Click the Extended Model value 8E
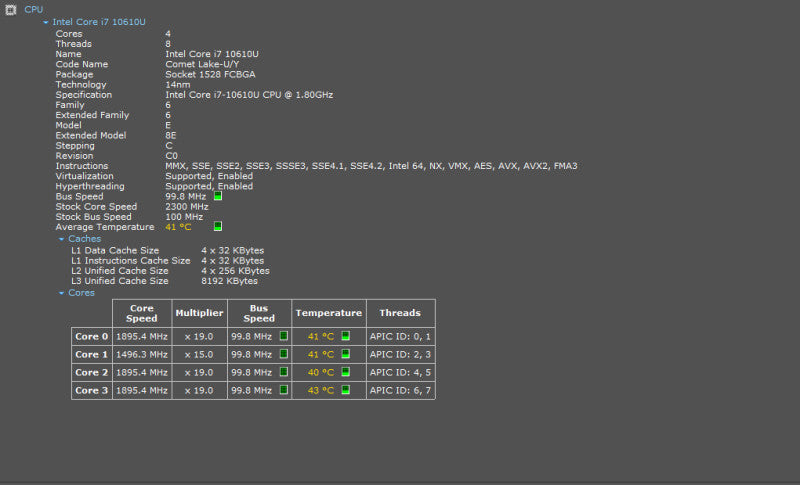The height and width of the screenshot is (485, 800). pos(170,136)
